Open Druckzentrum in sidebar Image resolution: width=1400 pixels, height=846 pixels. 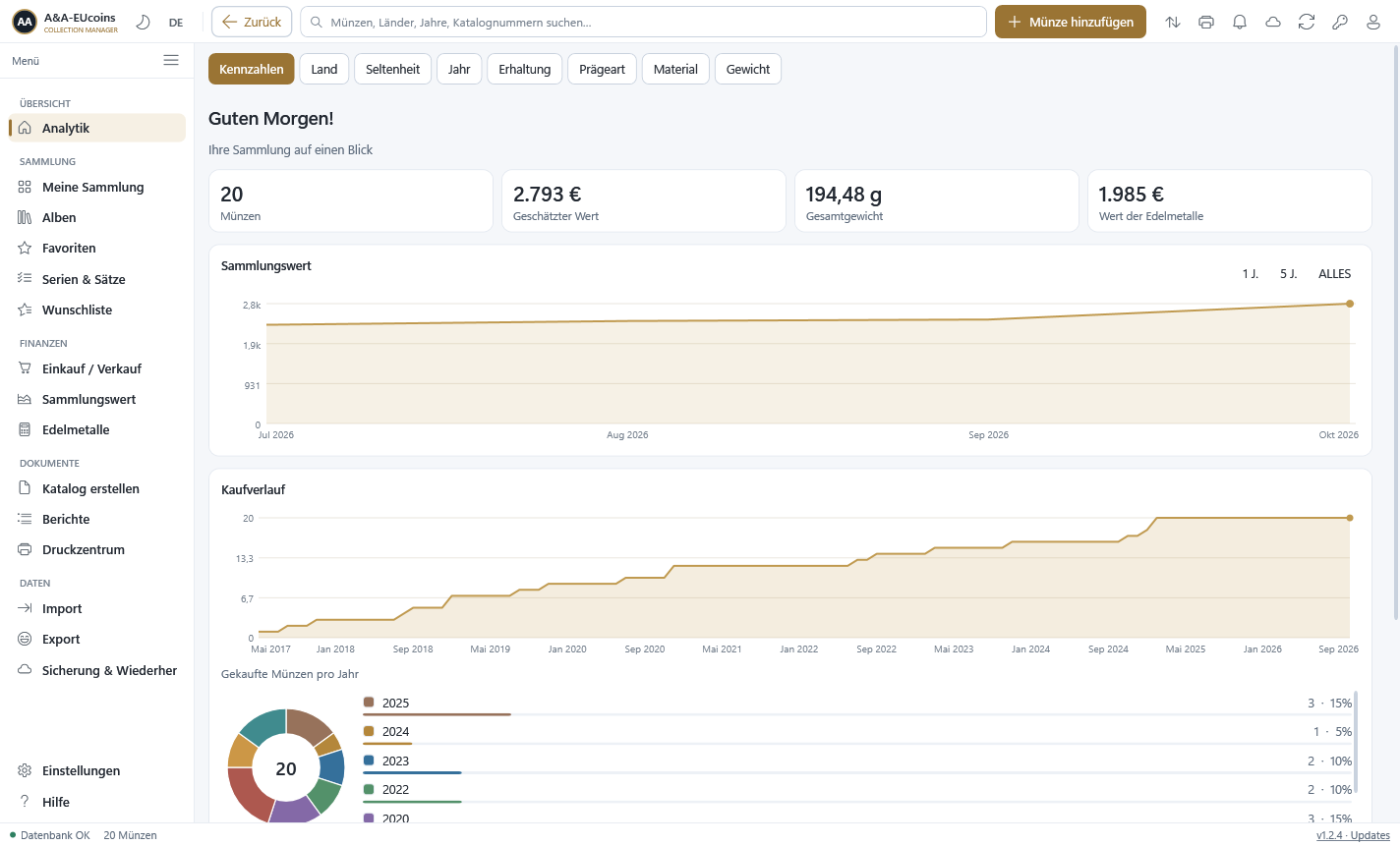[x=97, y=549]
